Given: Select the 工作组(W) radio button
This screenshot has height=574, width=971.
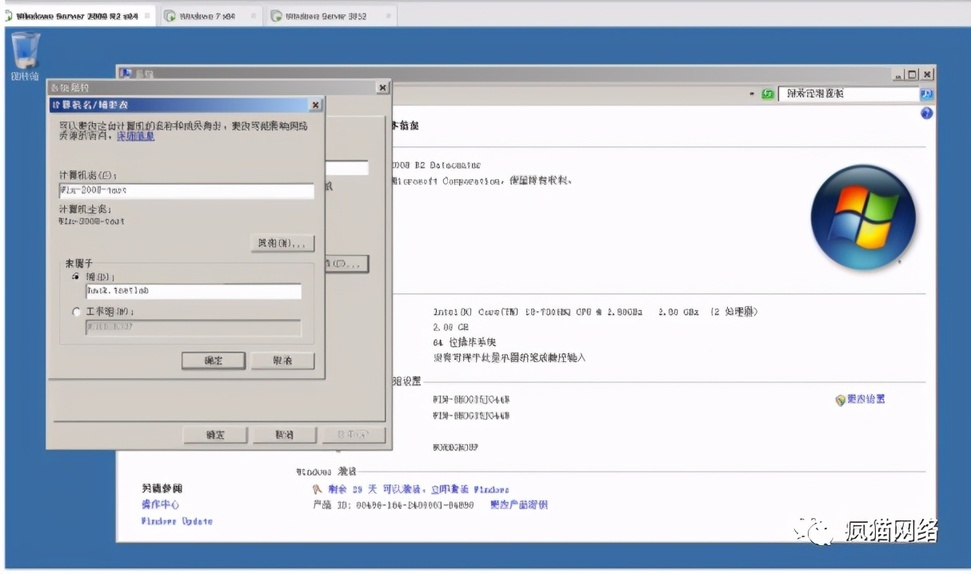Looking at the screenshot, I should click(76, 311).
